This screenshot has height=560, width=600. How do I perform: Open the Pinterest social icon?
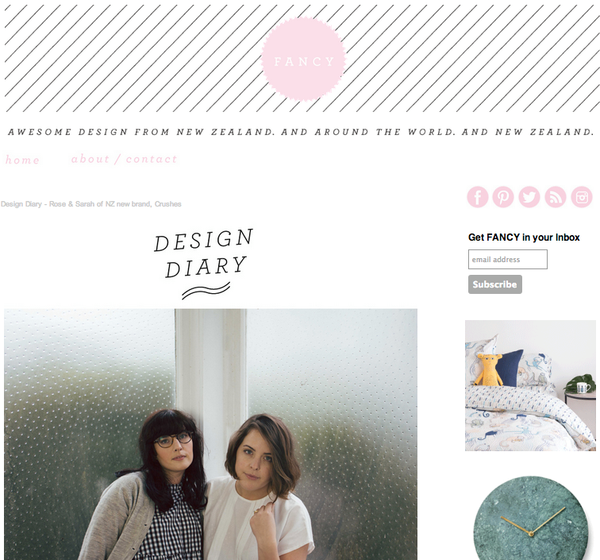coord(503,197)
